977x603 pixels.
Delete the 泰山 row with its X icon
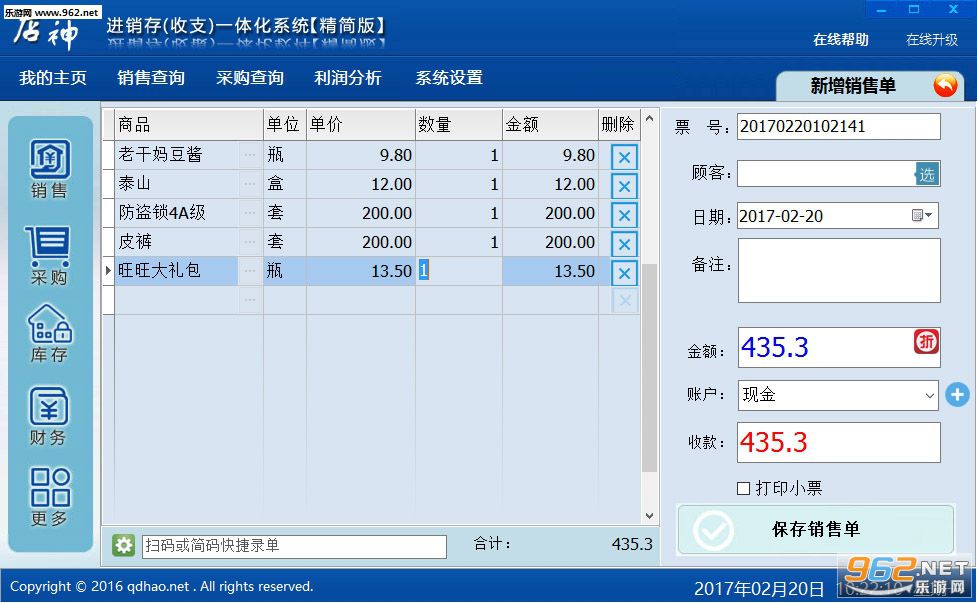(x=624, y=186)
